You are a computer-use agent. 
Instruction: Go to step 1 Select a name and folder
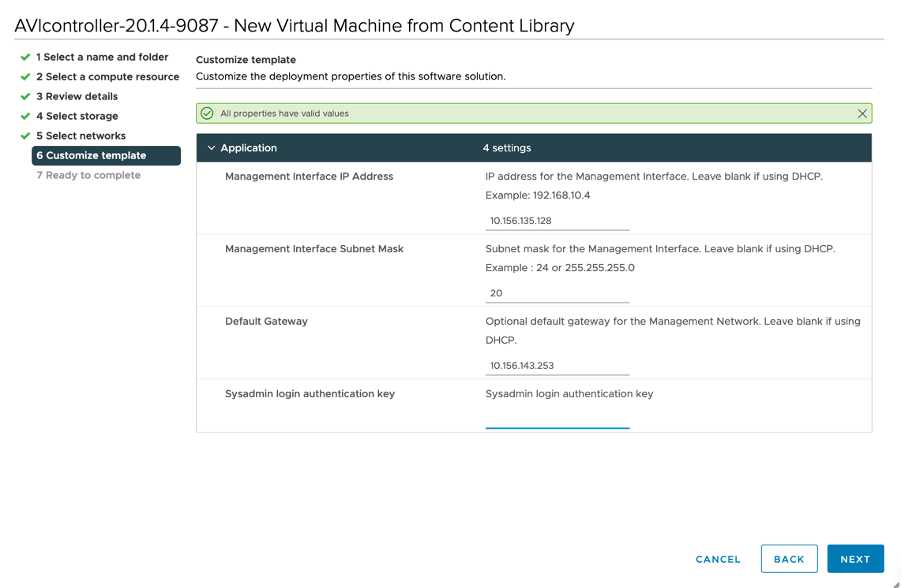[x=102, y=57]
